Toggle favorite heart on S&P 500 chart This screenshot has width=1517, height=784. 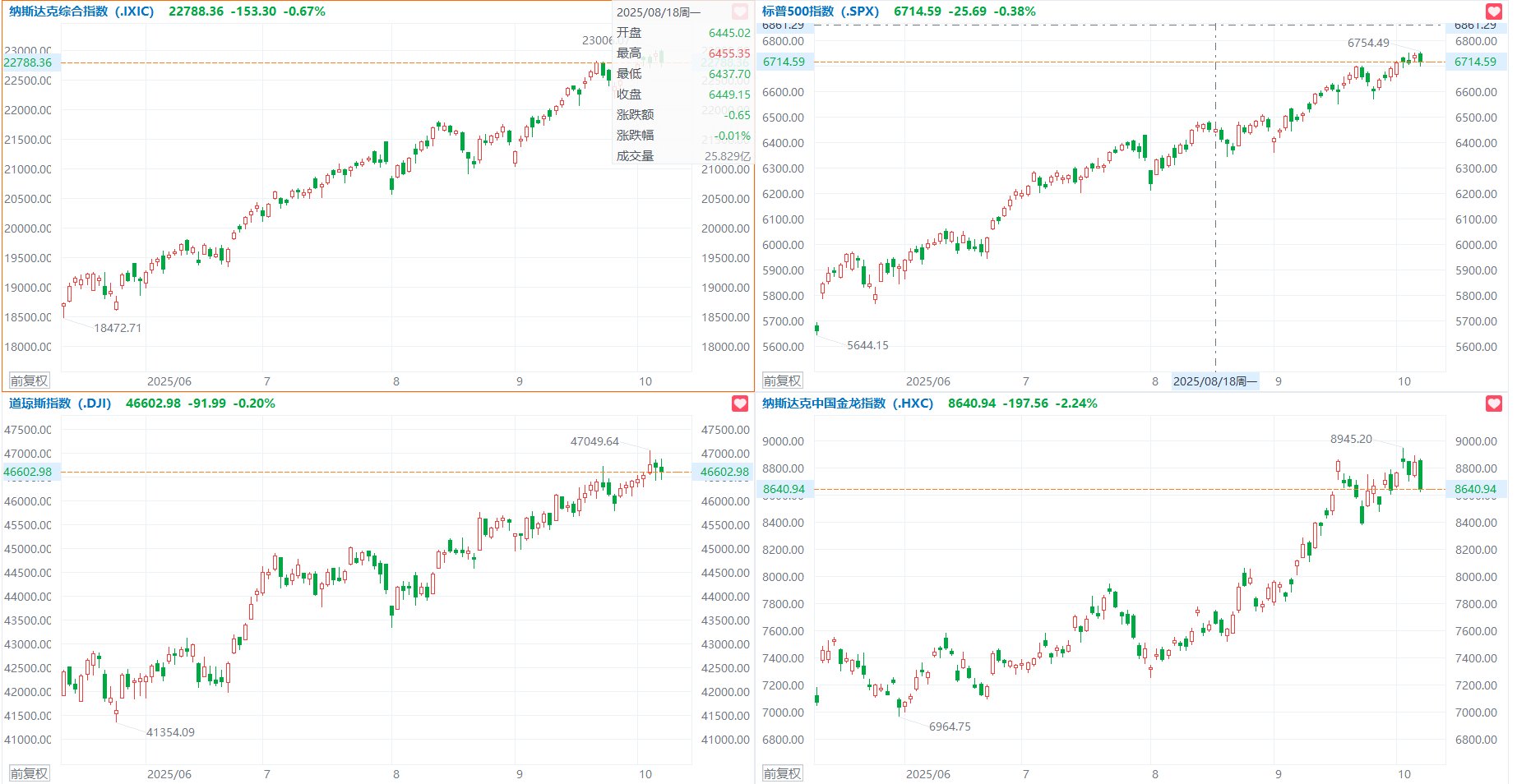click(1494, 12)
